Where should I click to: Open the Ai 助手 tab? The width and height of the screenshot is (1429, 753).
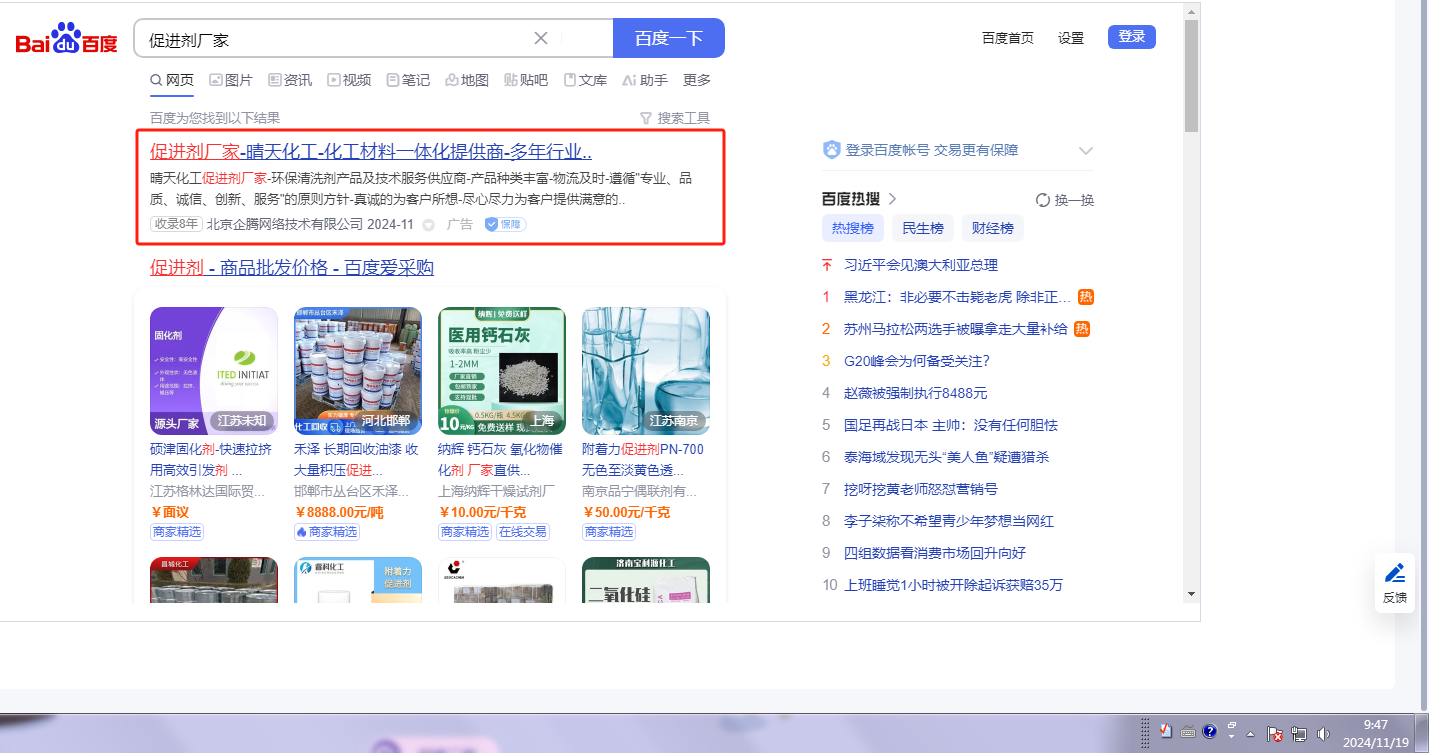tap(645, 80)
